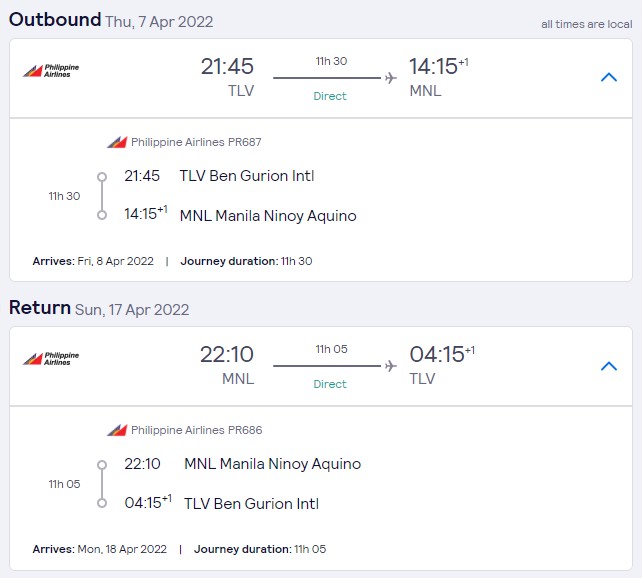Click Philippine Airlines PR687 flight number text

(x=196, y=142)
